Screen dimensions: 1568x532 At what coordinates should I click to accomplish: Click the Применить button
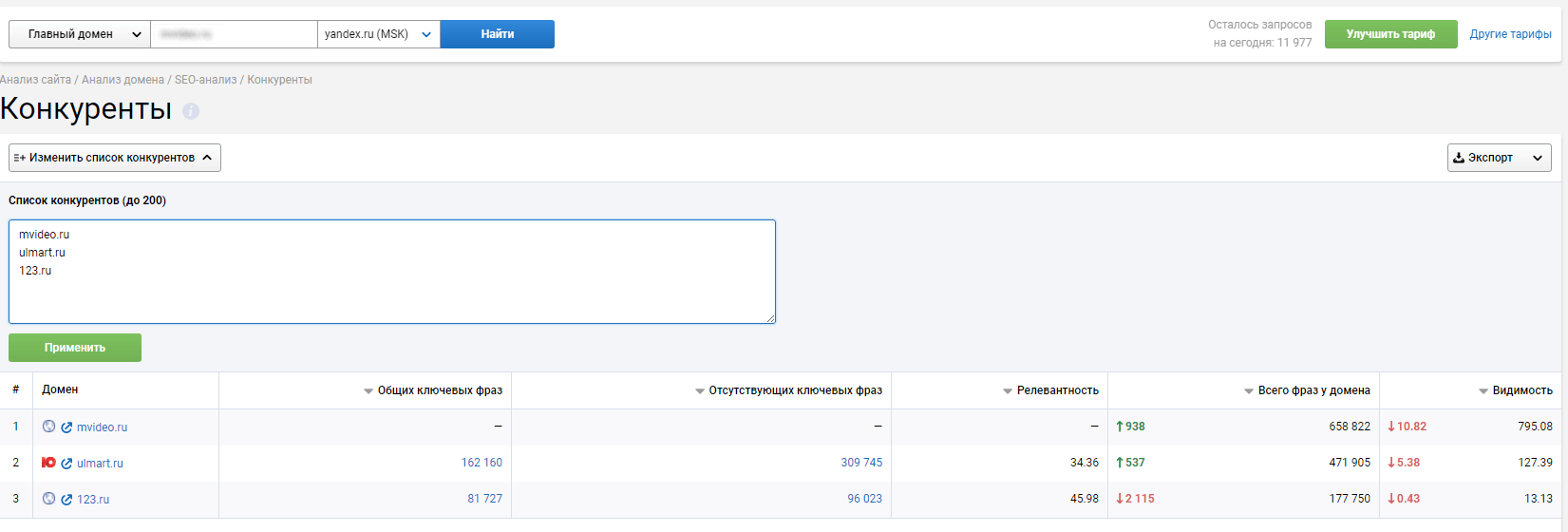75,348
